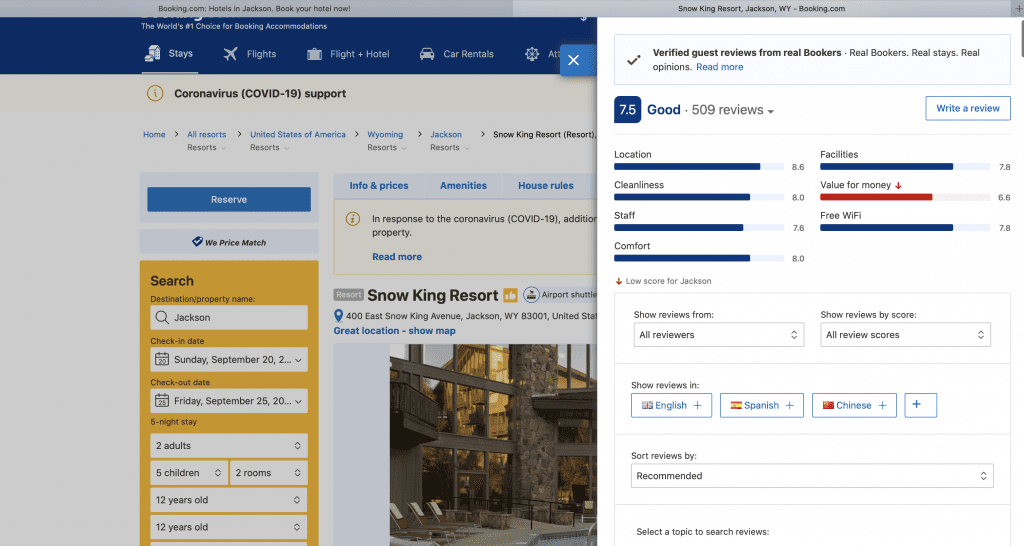1024x546 pixels.
Task: Open the check-out date dropdown
Action: pyautogui.click(x=229, y=400)
